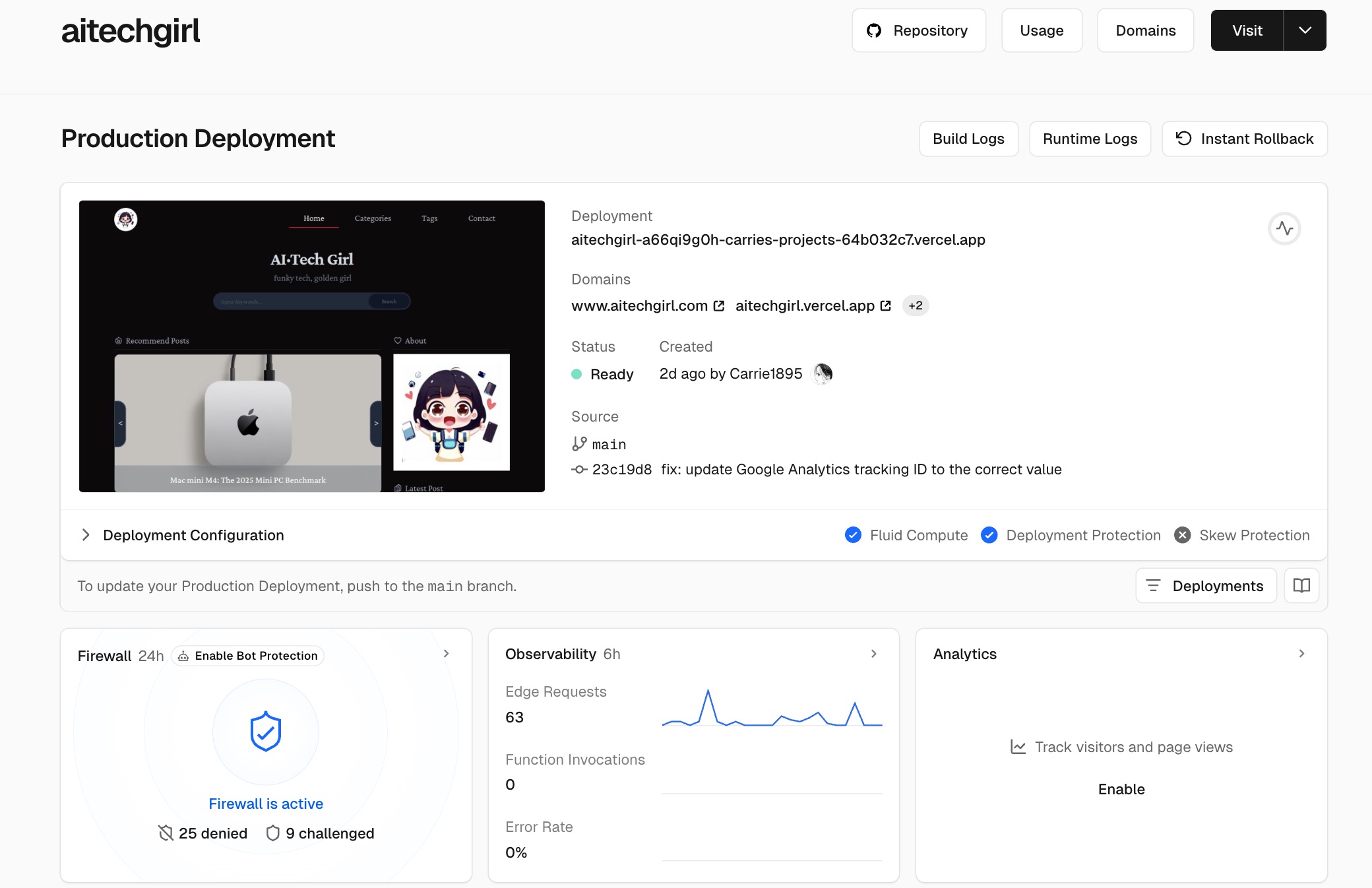The width and height of the screenshot is (1372, 888).
Task: Click the Firewall heading
Action: [x=104, y=656]
